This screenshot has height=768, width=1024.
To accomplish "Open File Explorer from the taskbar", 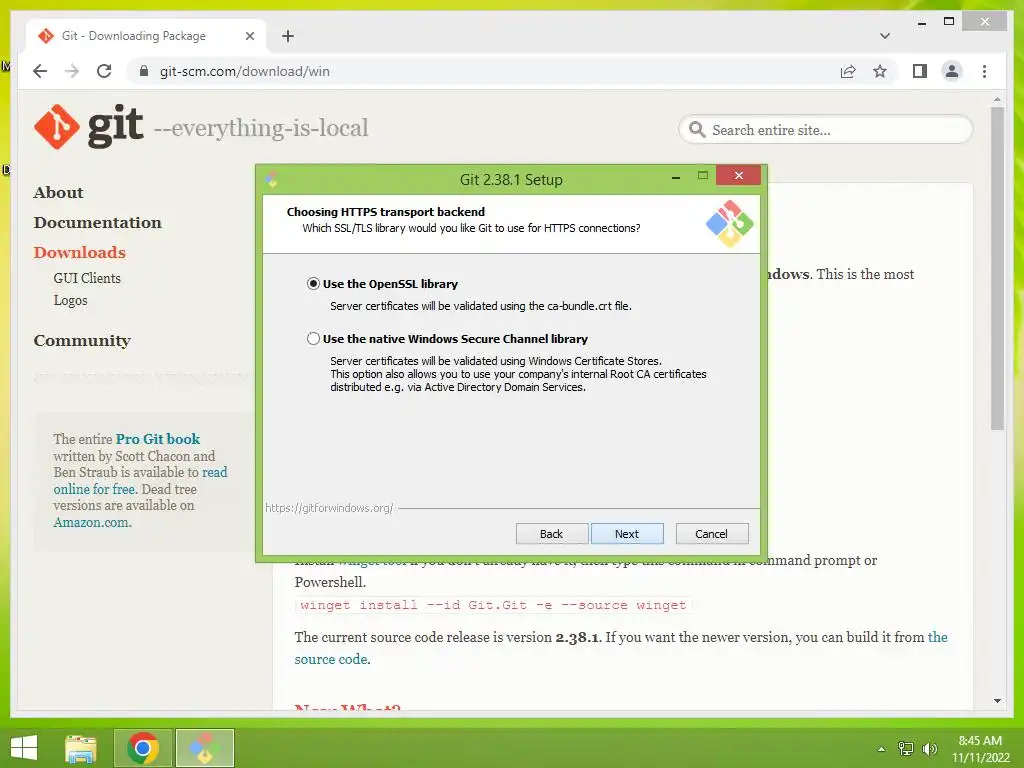I will [81, 748].
